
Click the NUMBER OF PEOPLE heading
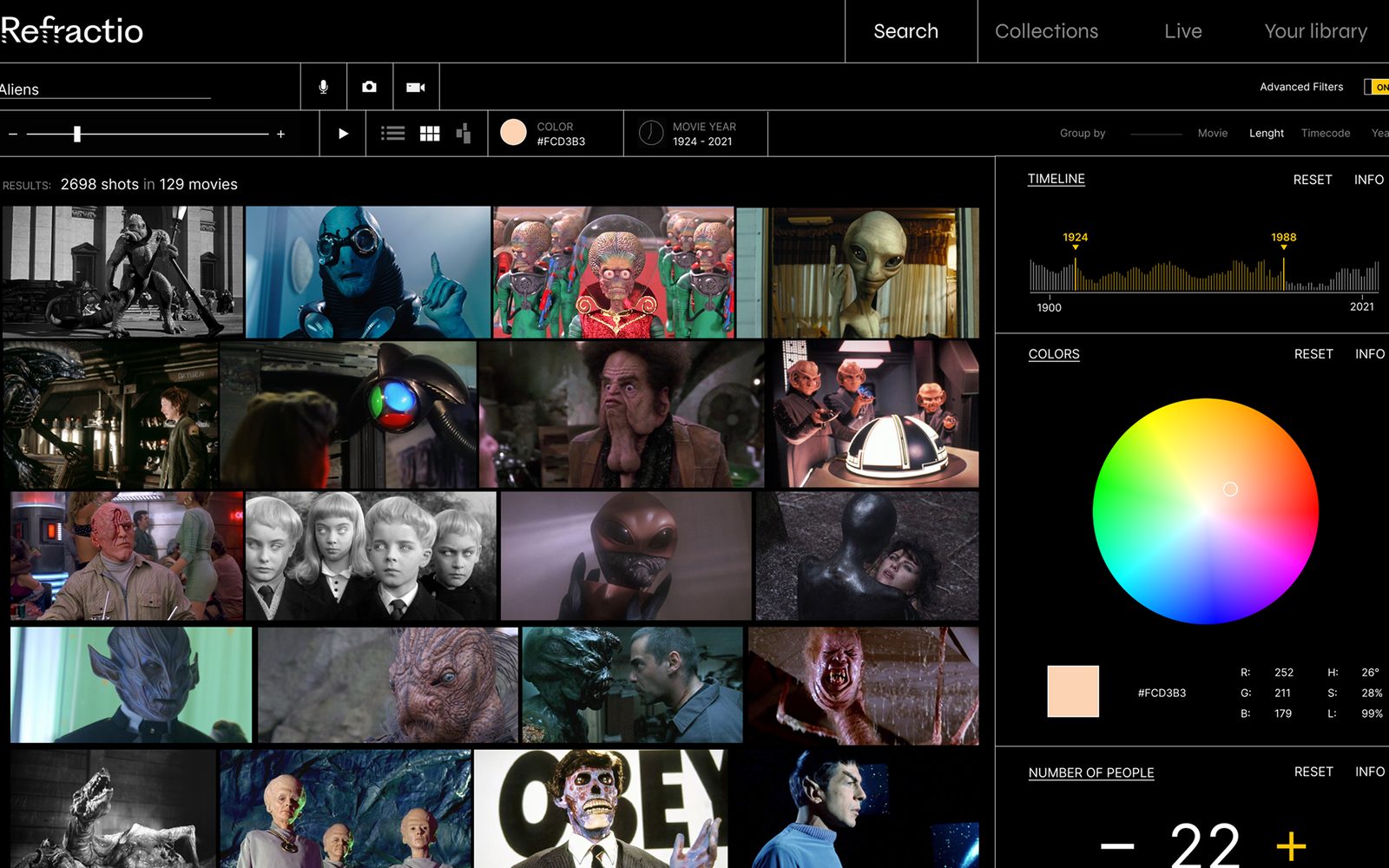(1091, 773)
